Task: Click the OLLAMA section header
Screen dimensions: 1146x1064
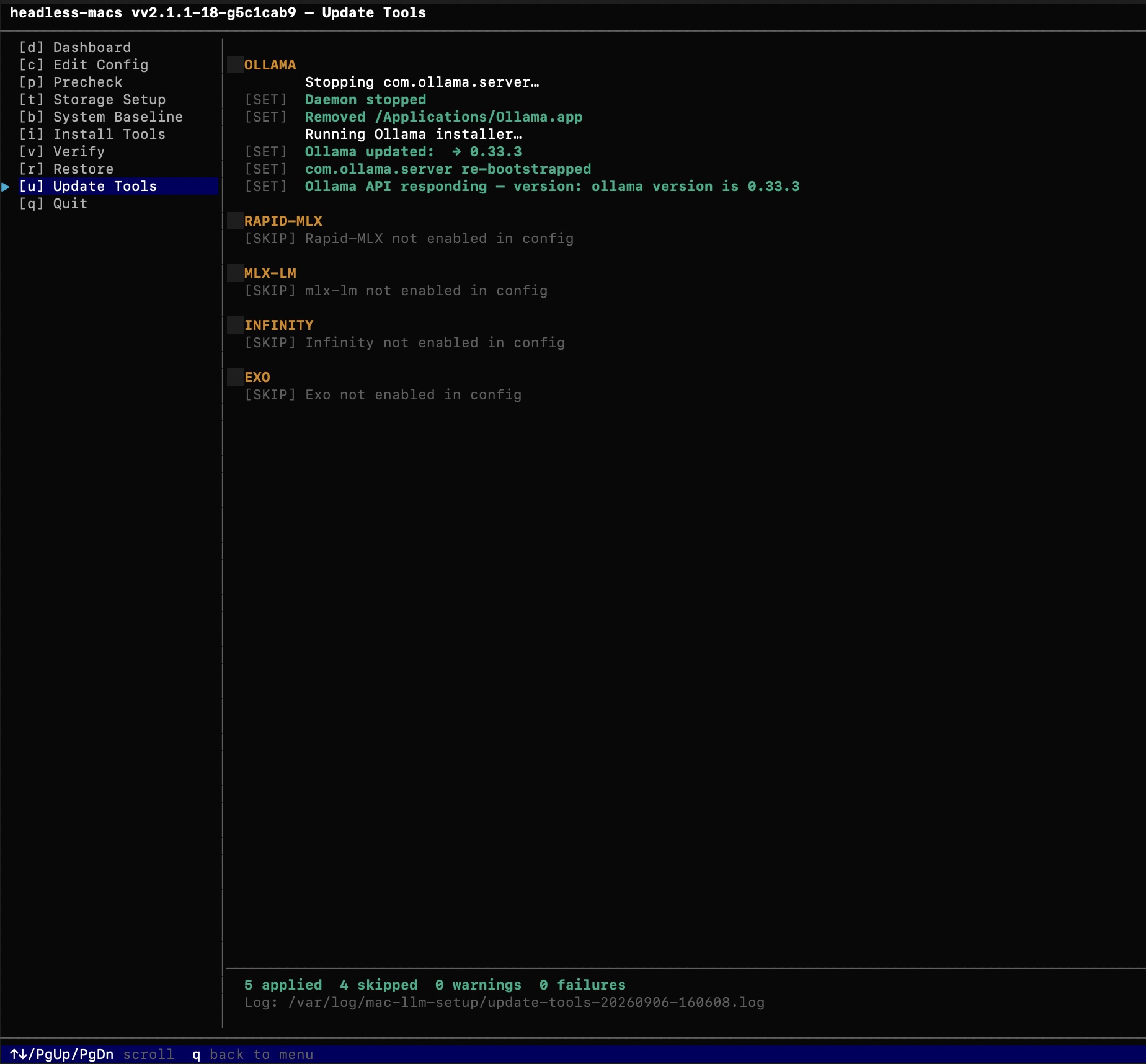Action: click(270, 64)
